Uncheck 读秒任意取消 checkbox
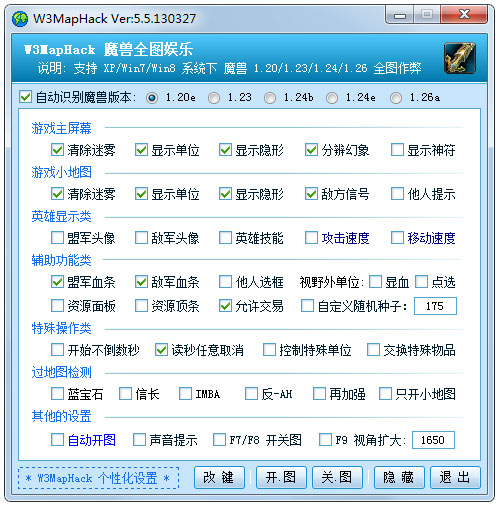 pyautogui.click(x=161, y=350)
